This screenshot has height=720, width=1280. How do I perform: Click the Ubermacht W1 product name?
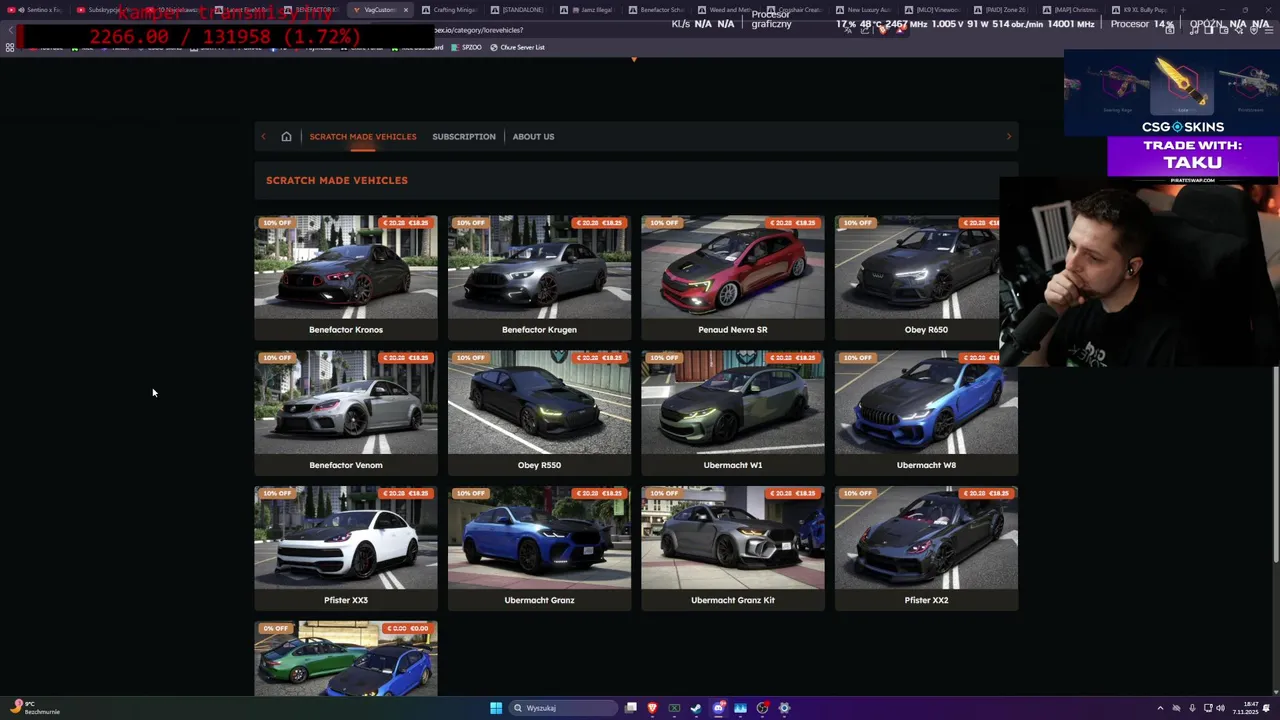pyautogui.click(x=733, y=465)
